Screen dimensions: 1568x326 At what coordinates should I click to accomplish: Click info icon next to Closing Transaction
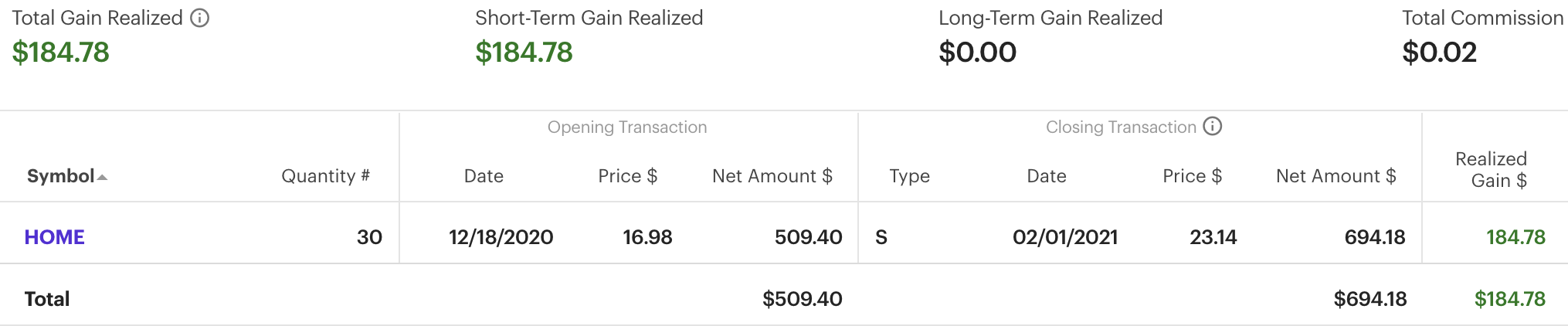(x=1213, y=127)
